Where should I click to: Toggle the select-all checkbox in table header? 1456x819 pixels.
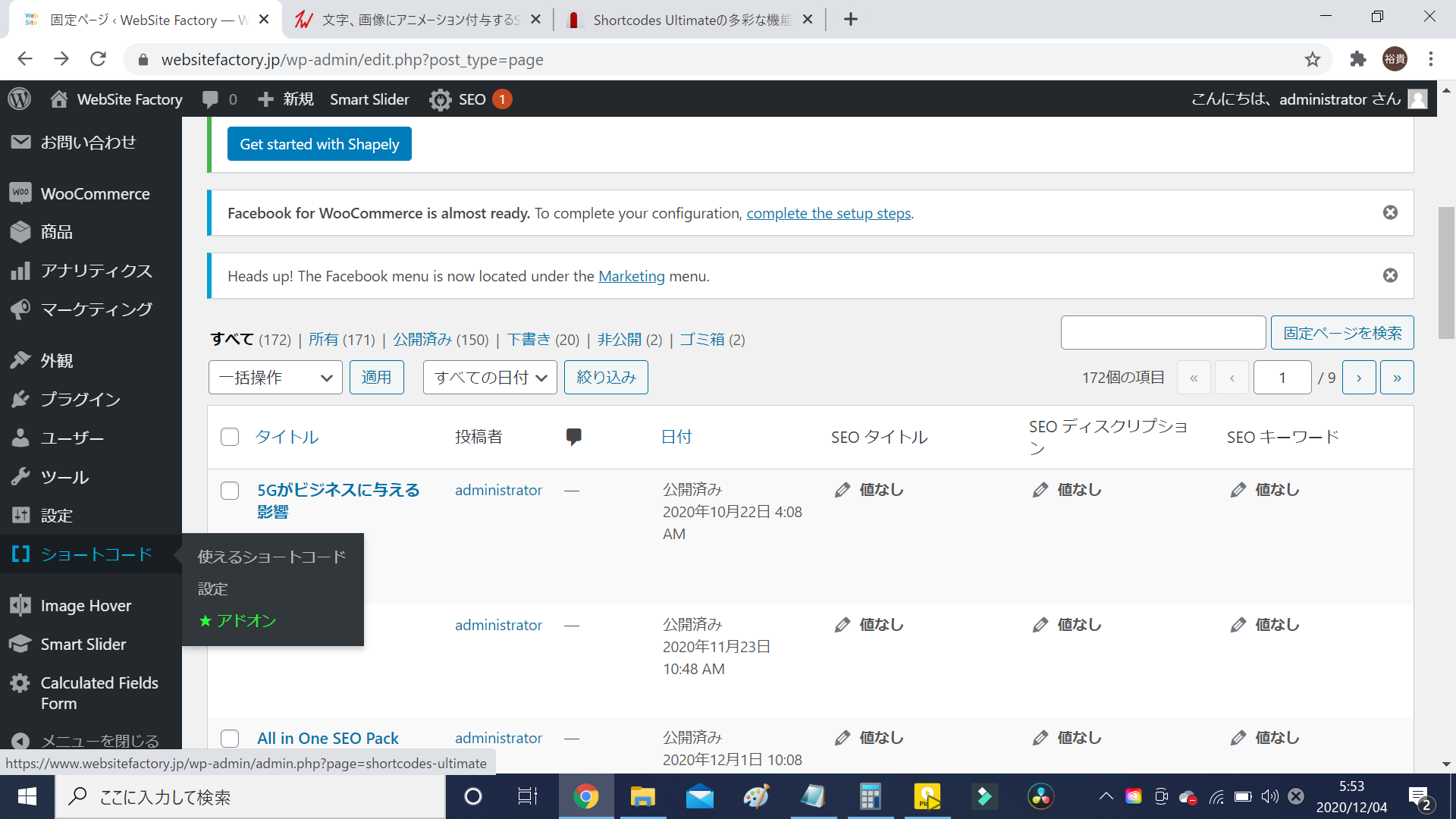pyautogui.click(x=230, y=437)
